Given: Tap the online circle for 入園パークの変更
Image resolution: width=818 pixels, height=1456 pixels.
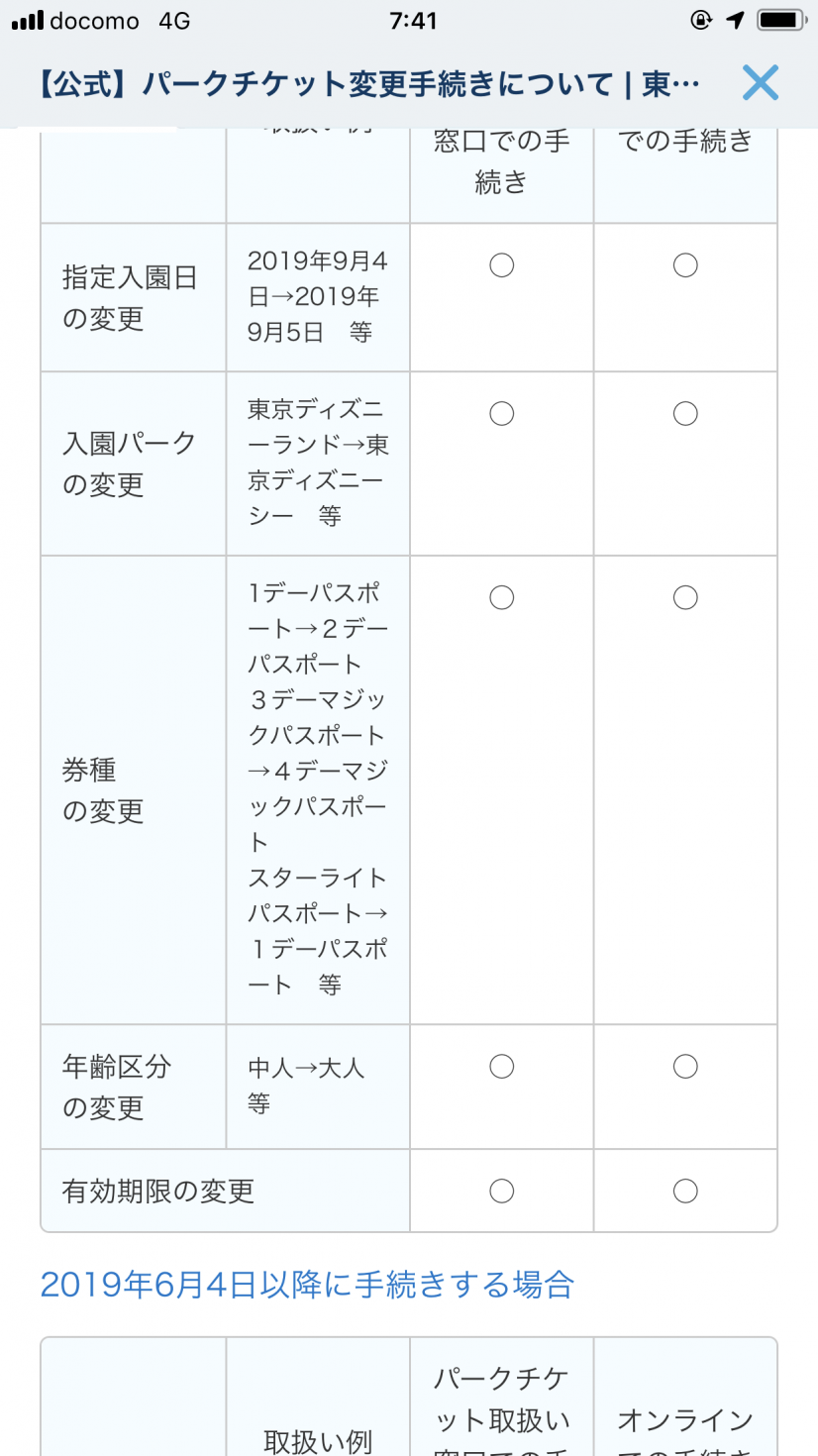Looking at the screenshot, I should (685, 413).
